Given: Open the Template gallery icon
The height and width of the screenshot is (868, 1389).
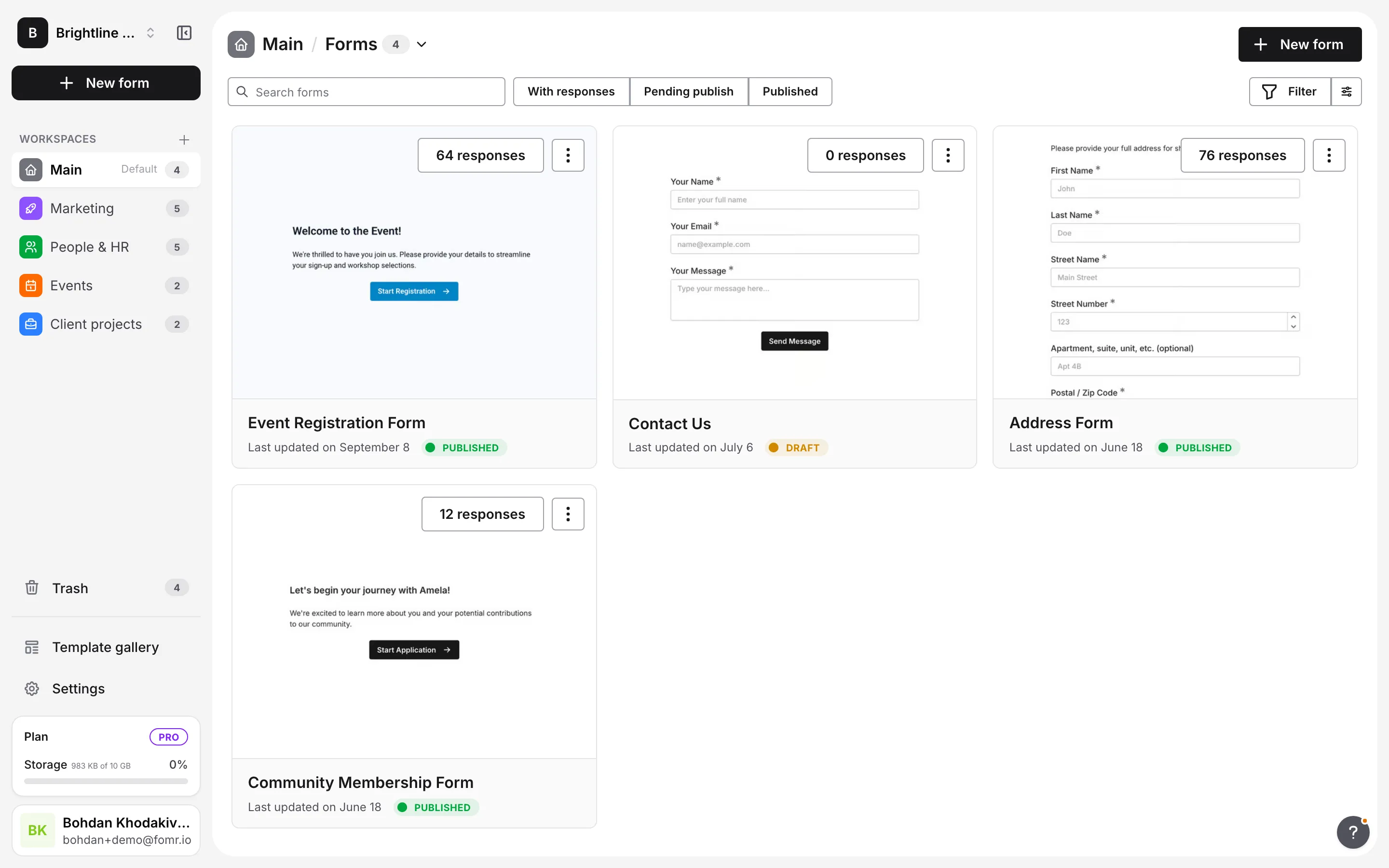Looking at the screenshot, I should (31, 647).
